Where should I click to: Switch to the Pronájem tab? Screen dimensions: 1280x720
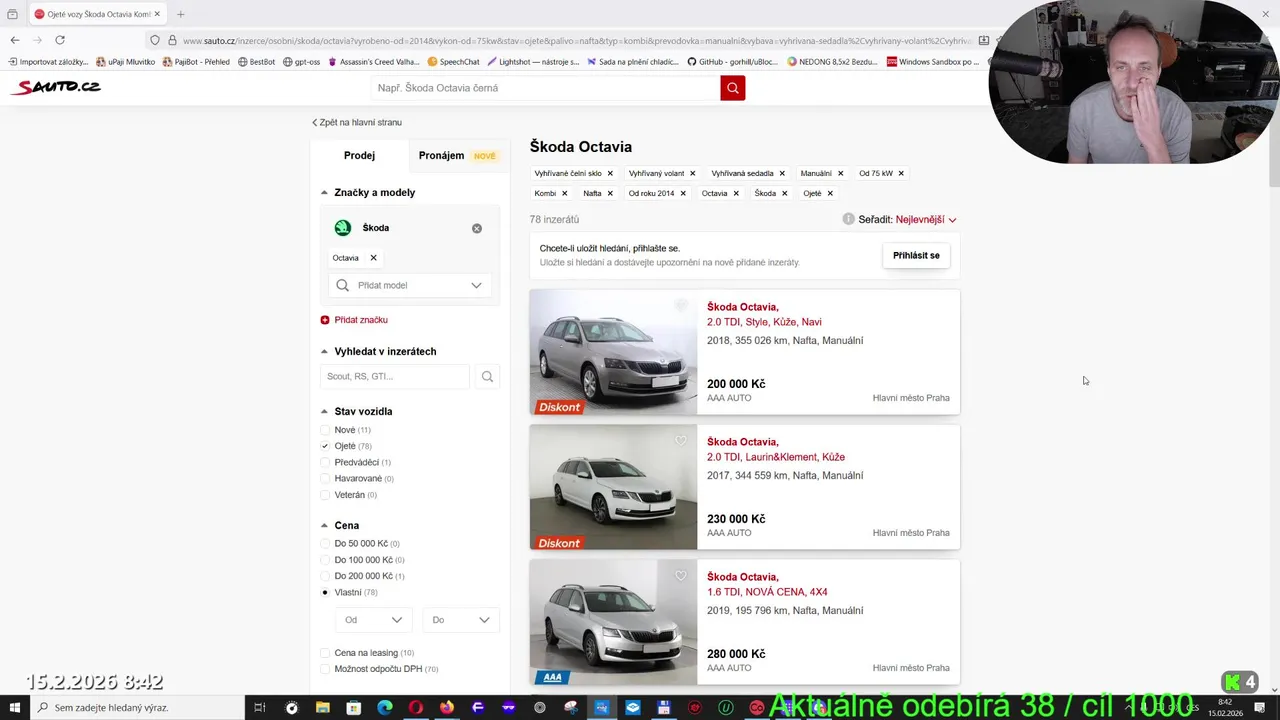coord(457,156)
